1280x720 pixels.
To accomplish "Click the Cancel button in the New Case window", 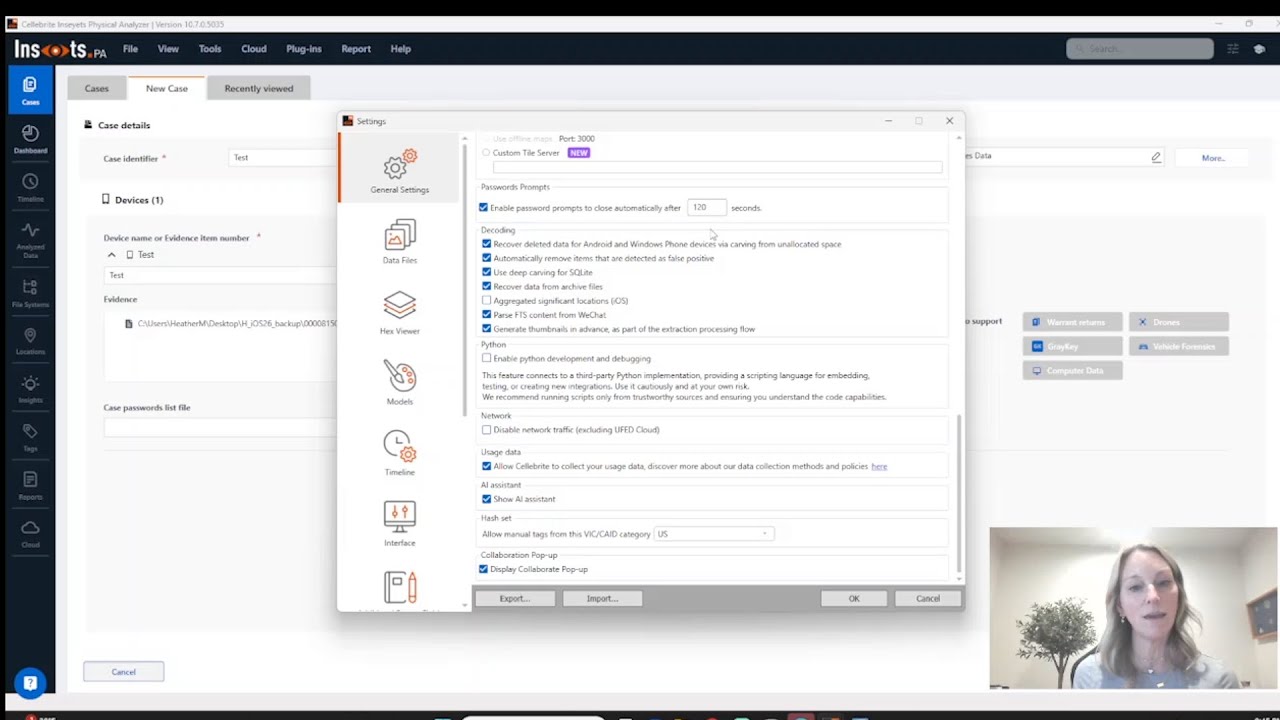I will pyautogui.click(x=124, y=672).
